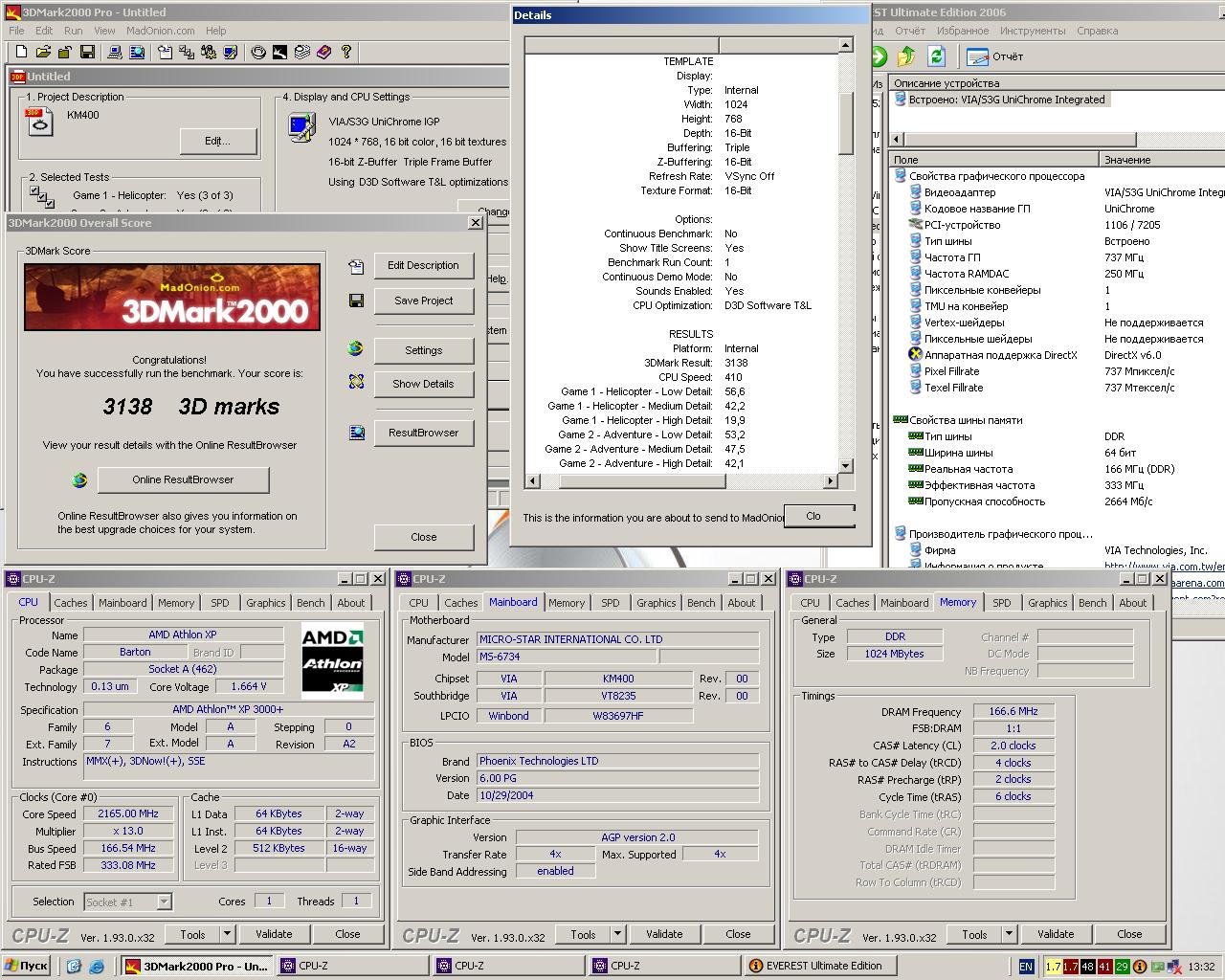This screenshot has height=980, width=1225.
Task: Open the Socket #1 selection dropdown in CPU-Z
Action: 164,902
